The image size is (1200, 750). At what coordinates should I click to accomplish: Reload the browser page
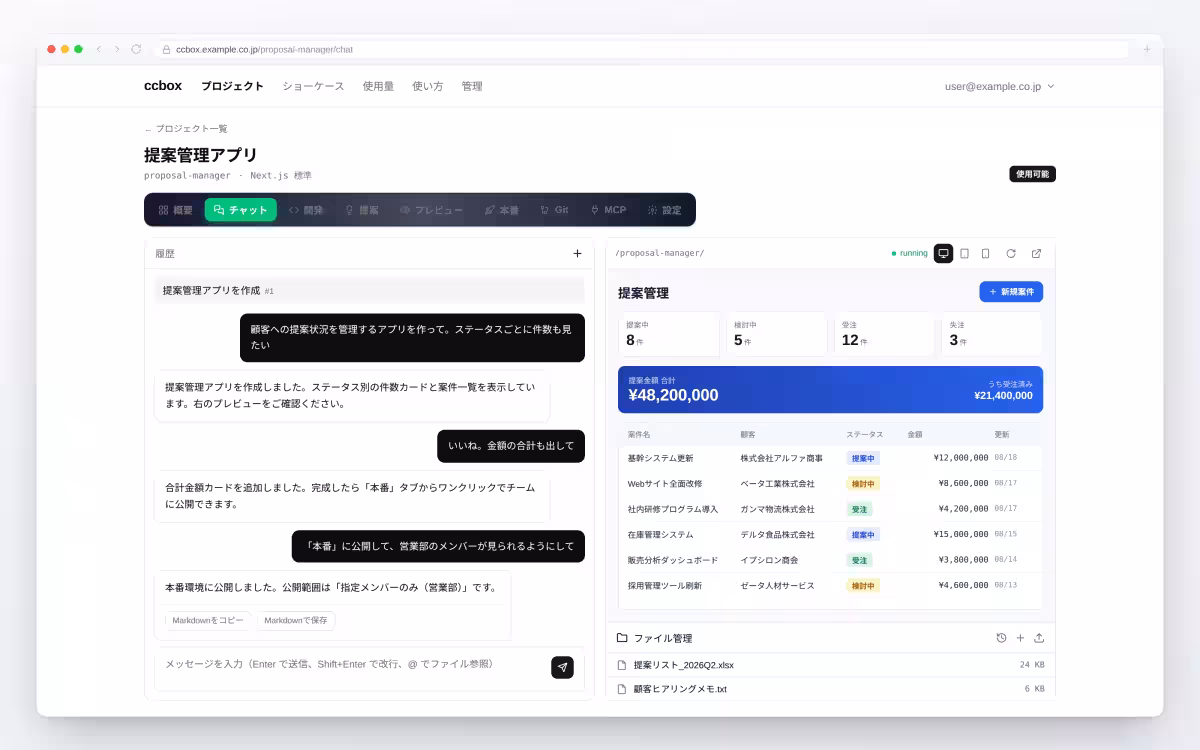point(137,49)
